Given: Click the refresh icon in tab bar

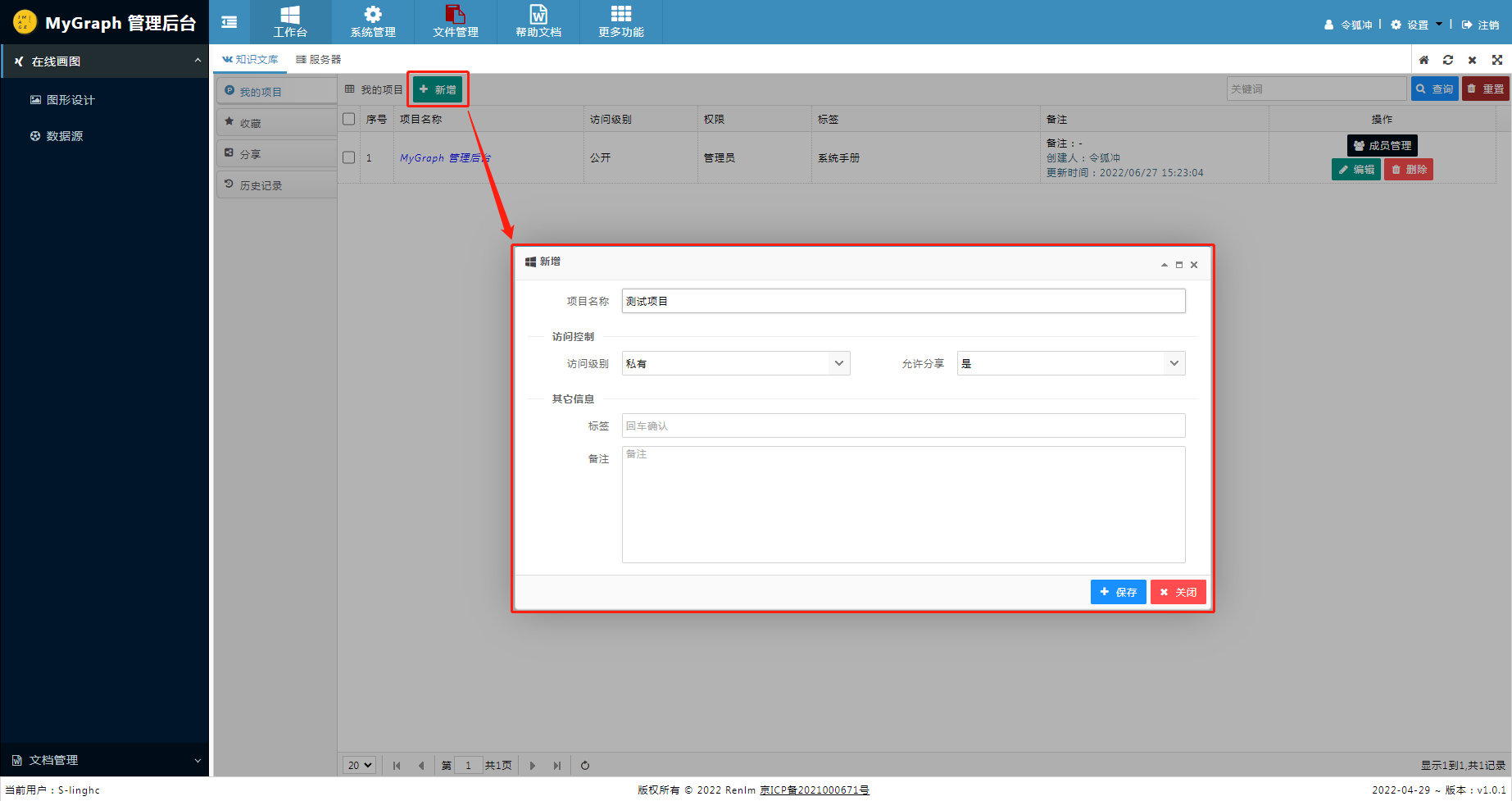Looking at the screenshot, I should 1448,60.
